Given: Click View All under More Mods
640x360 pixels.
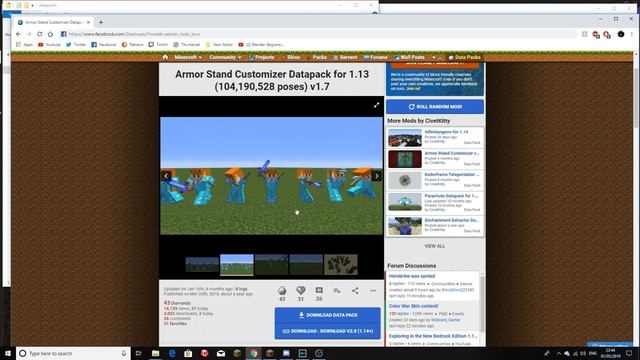Looking at the screenshot, I should pyautogui.click(x=435, y=246).
